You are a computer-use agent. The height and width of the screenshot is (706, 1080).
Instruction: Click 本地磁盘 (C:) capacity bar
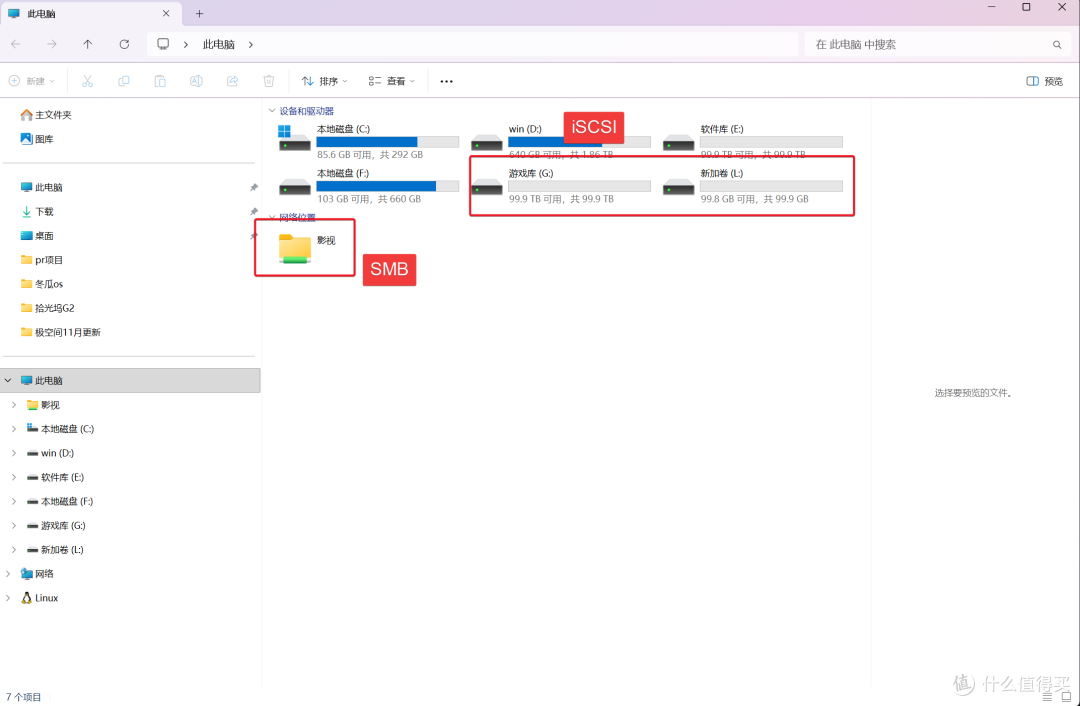coord(388,142)
